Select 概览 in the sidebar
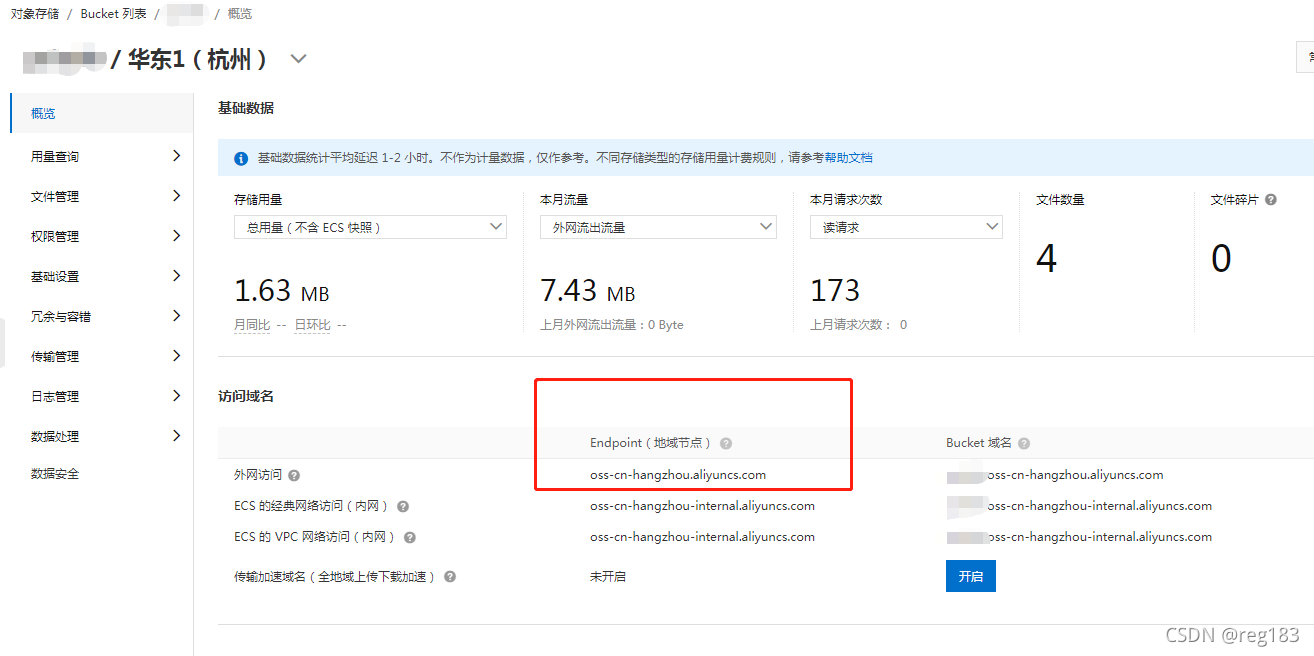Image resolution: width=1314 pixels, height=656 pixels. [101, 113]
